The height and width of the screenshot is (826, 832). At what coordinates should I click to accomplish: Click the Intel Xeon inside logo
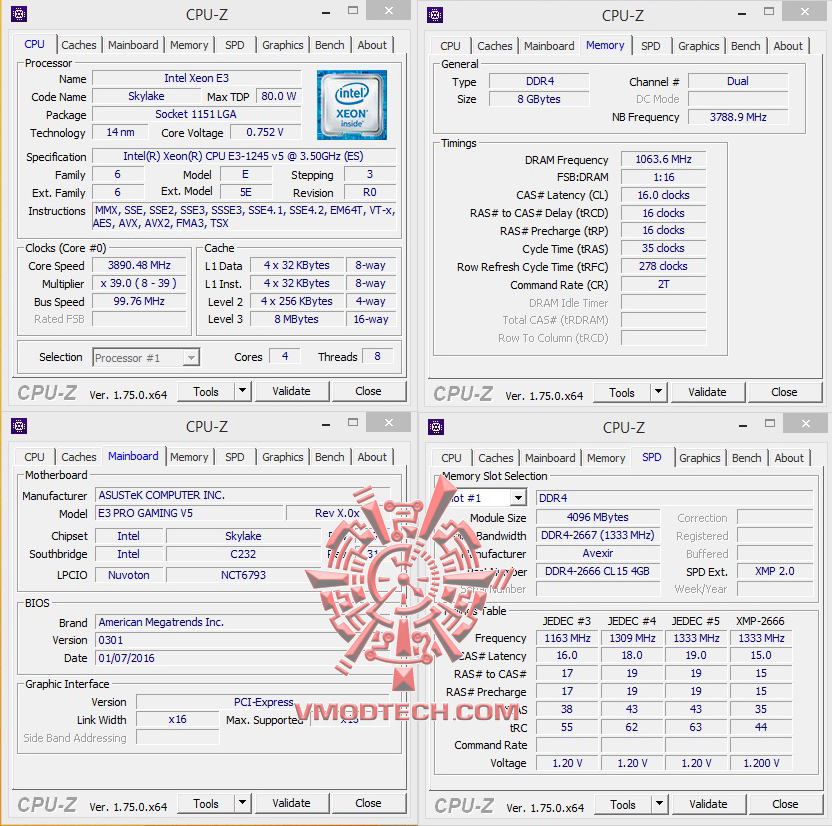coord(351,105)
